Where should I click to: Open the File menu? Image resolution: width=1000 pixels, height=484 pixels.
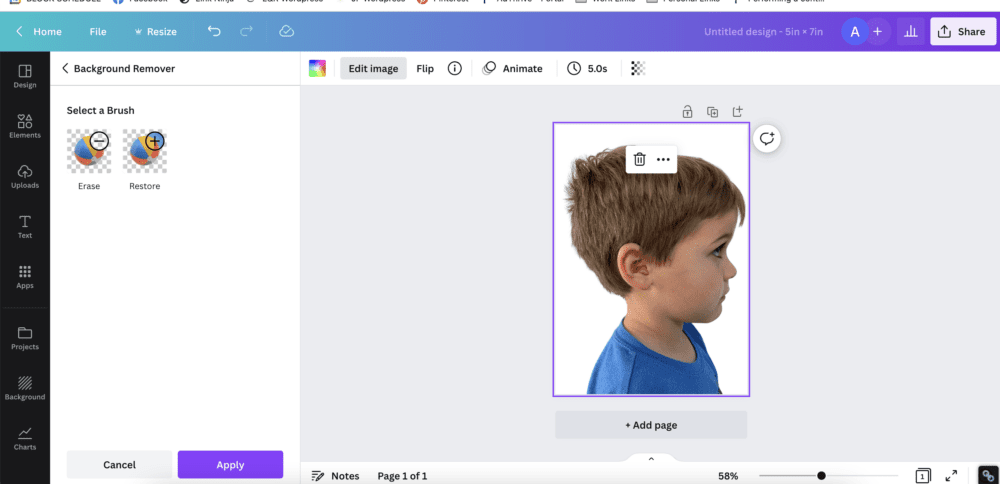coord(98,31)
